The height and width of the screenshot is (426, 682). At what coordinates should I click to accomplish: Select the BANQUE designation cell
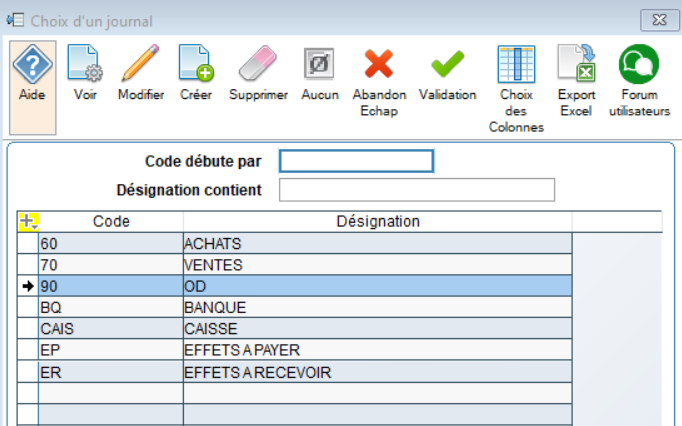(378, 307)
